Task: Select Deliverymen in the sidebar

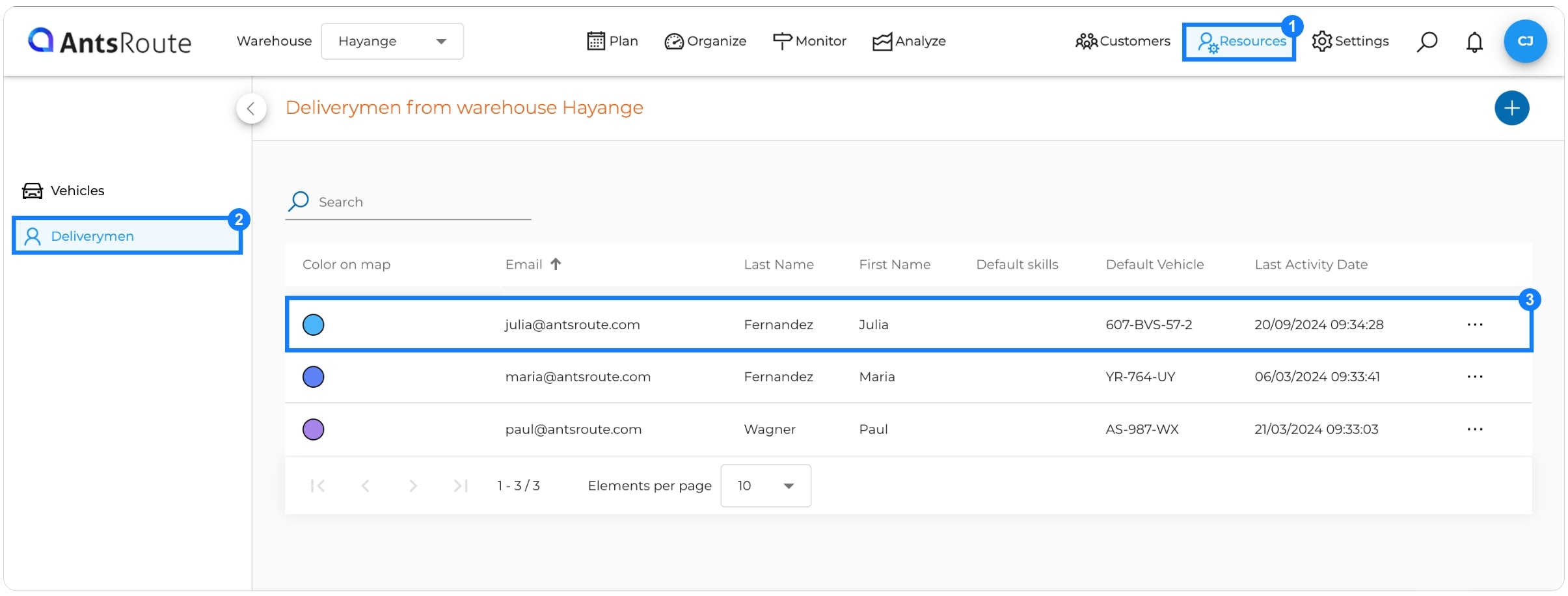Action: click(127, 236)
